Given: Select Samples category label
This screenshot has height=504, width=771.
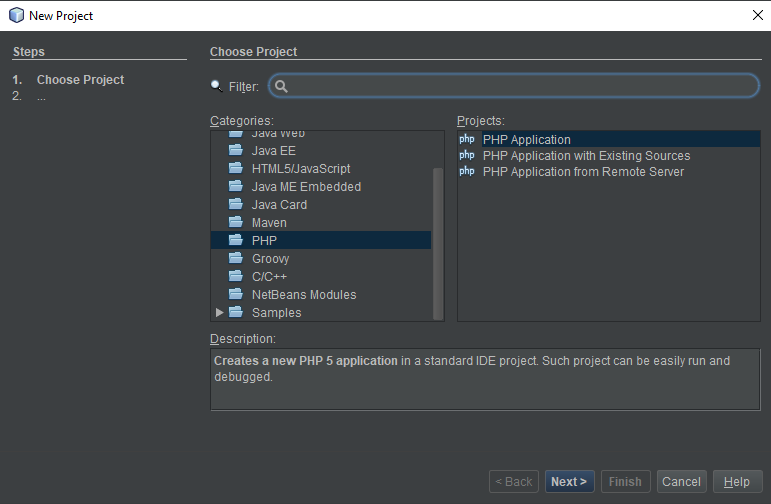Looking at the screenshot, I should (276, 313).
